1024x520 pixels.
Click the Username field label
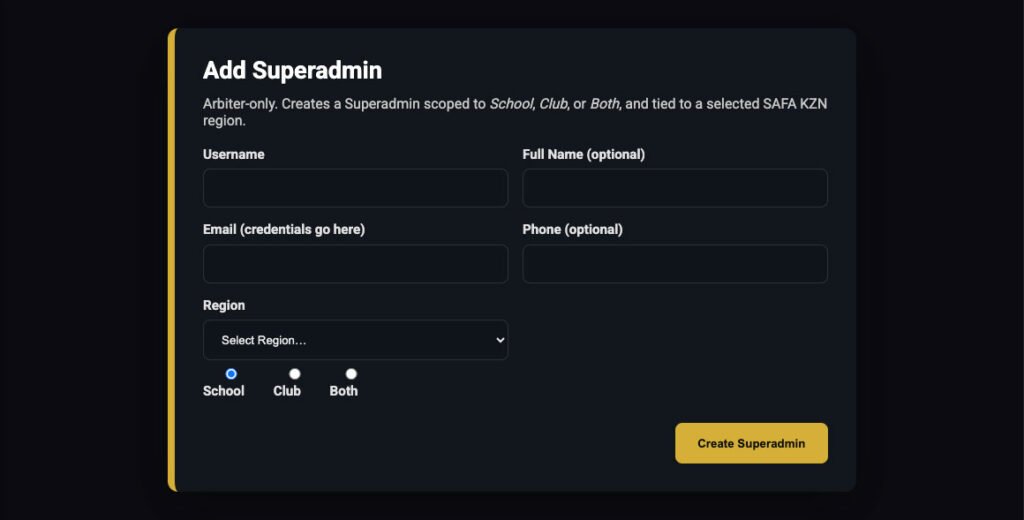(234, 154)
